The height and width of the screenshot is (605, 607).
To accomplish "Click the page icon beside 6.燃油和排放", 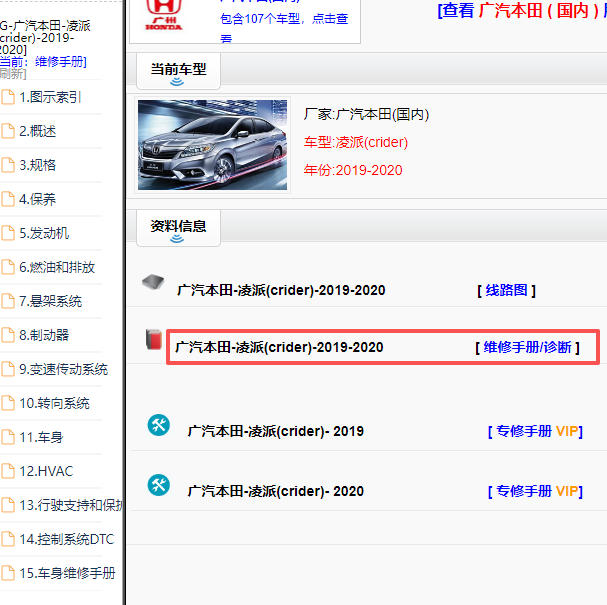I will (7, 267).
